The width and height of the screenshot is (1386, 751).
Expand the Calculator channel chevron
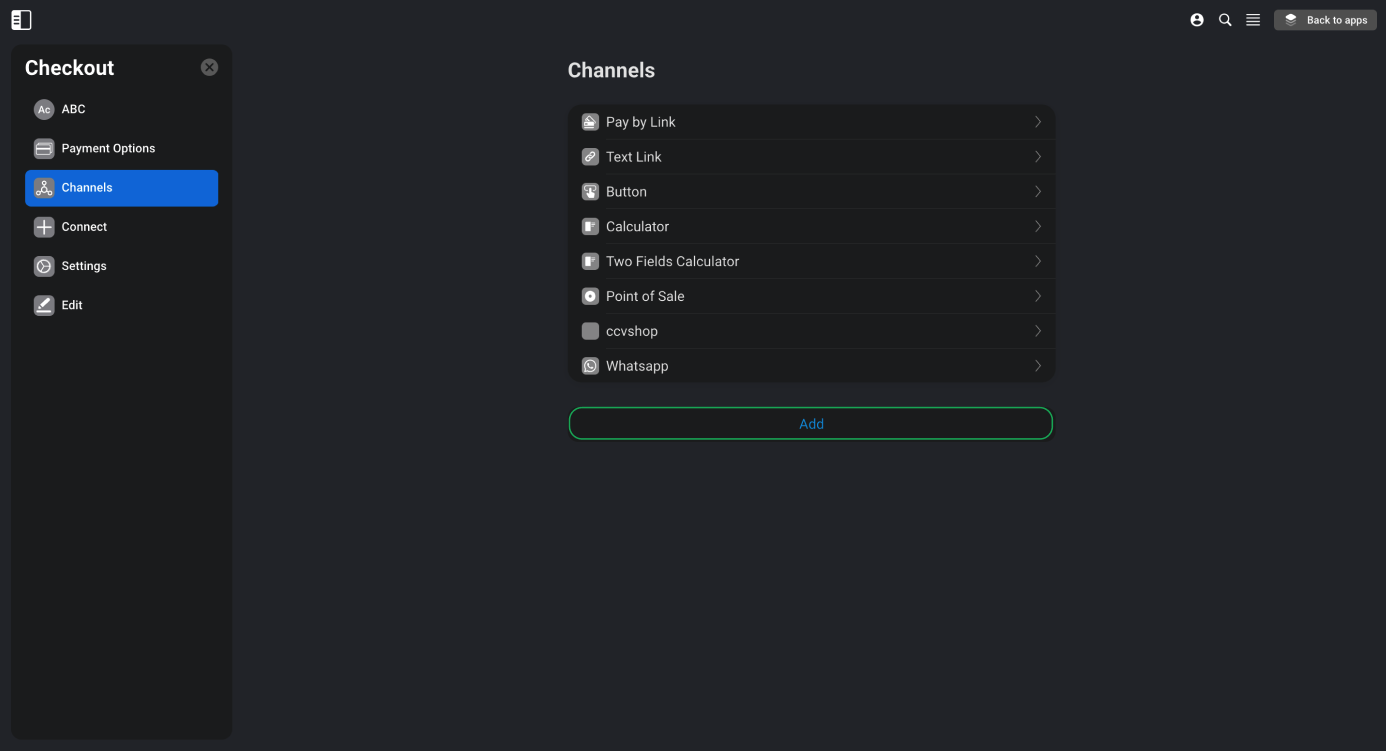coord(1038,226)
